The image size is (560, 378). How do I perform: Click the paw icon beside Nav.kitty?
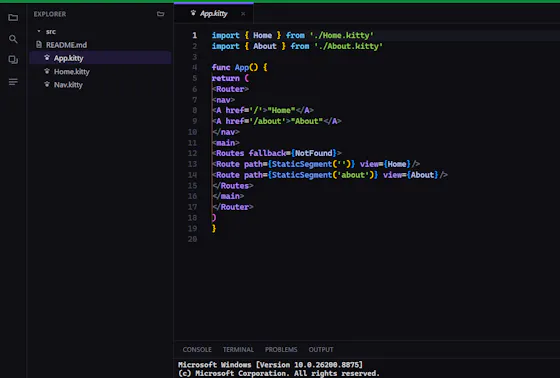pos(47,84)
